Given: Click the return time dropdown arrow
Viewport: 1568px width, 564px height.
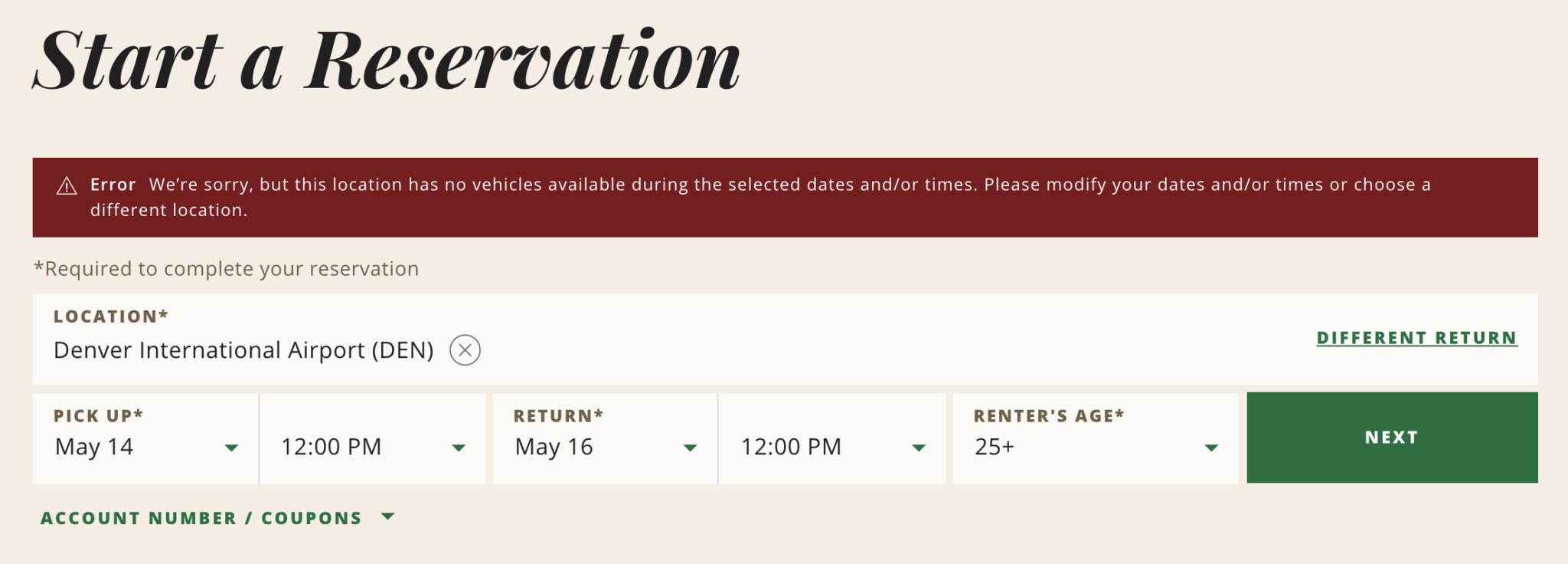Looking at the screenshot, I should coord(919,448).
